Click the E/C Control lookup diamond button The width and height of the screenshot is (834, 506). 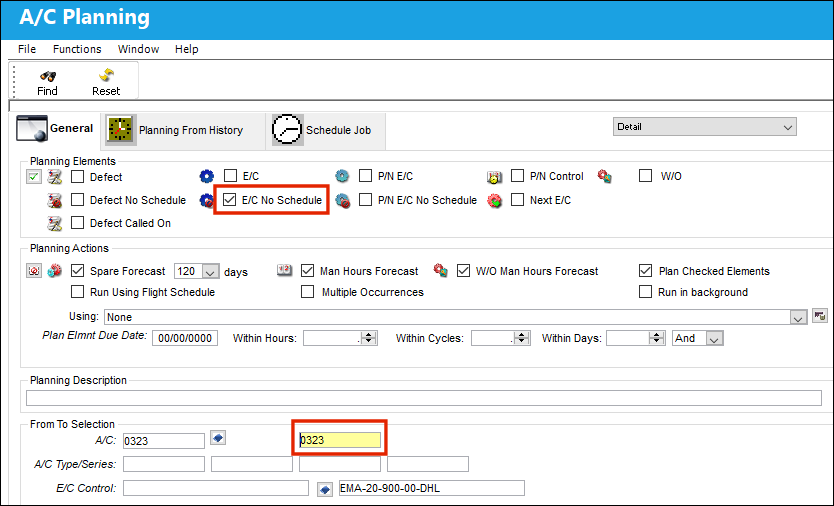click(x=325, y=489)
